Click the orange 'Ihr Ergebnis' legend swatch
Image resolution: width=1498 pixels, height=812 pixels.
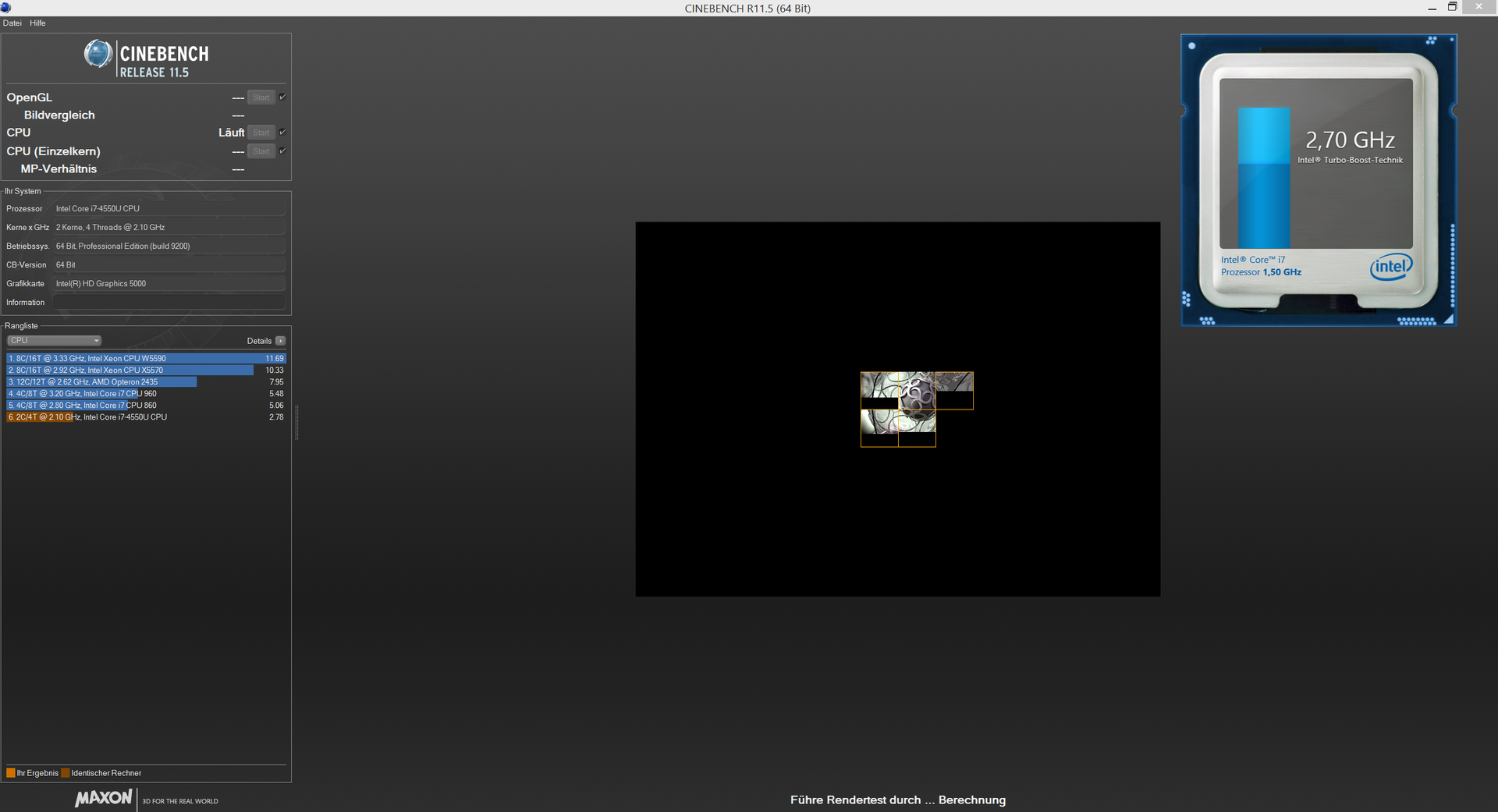coord(11,773)
